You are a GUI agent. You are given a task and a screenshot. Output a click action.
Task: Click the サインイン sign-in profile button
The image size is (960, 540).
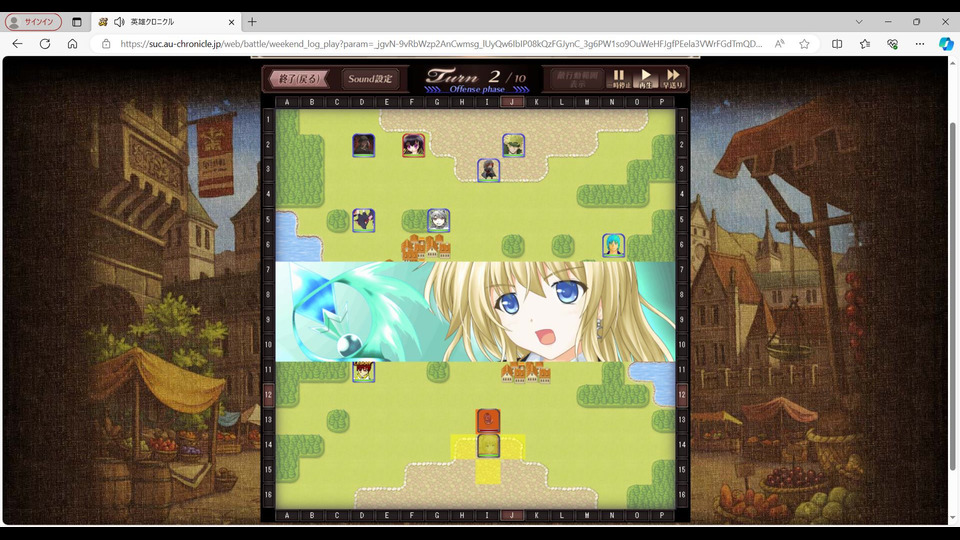[33, 22]
